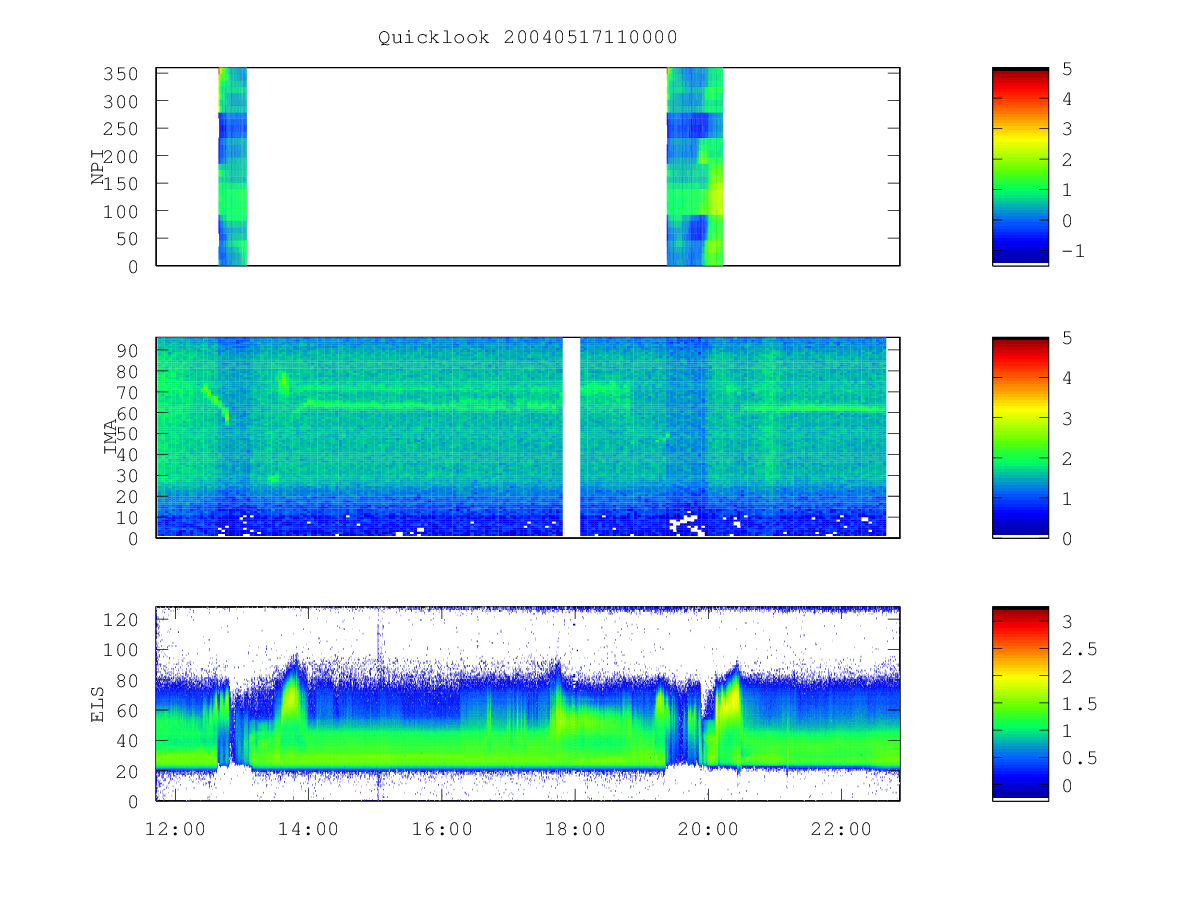1200x900 pixels.
Task: Click the 16:00 time axis label
Action: [442, 829]
